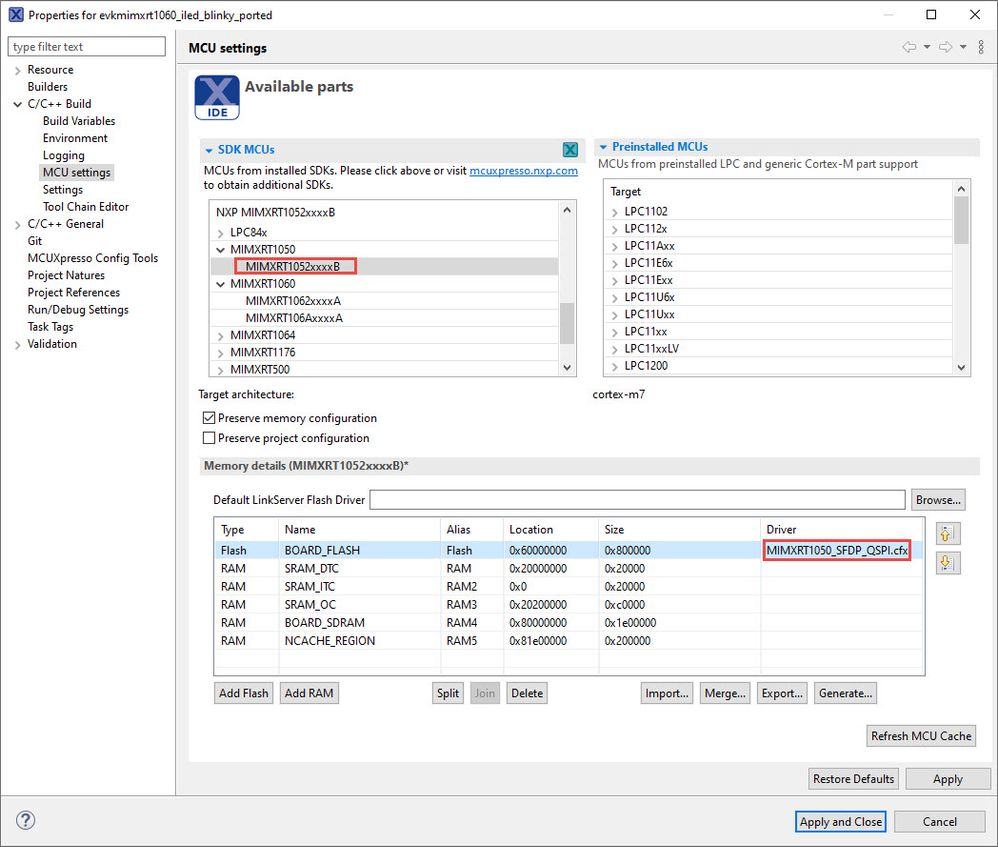Viewport: 998px width, 847px height.
Task: Expand LPC1102 preinstalled target
Action: coord(615,212)
